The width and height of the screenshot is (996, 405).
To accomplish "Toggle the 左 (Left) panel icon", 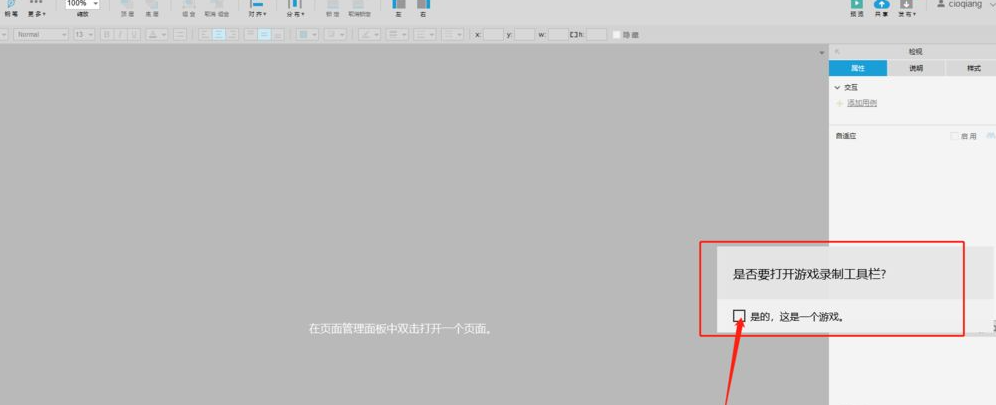I will pyautogui.click(x=398, y=6).
